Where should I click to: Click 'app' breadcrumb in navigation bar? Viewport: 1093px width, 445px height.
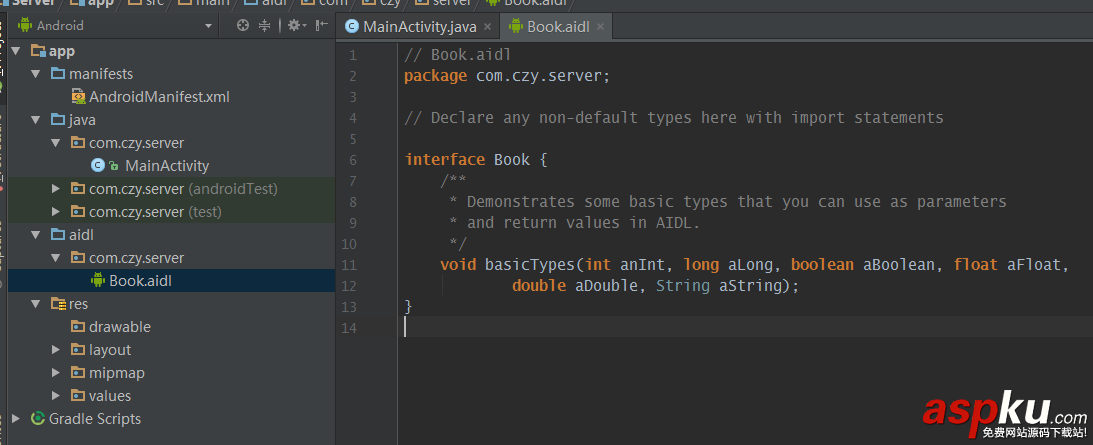pyautogui.click(x=100, y=3)
